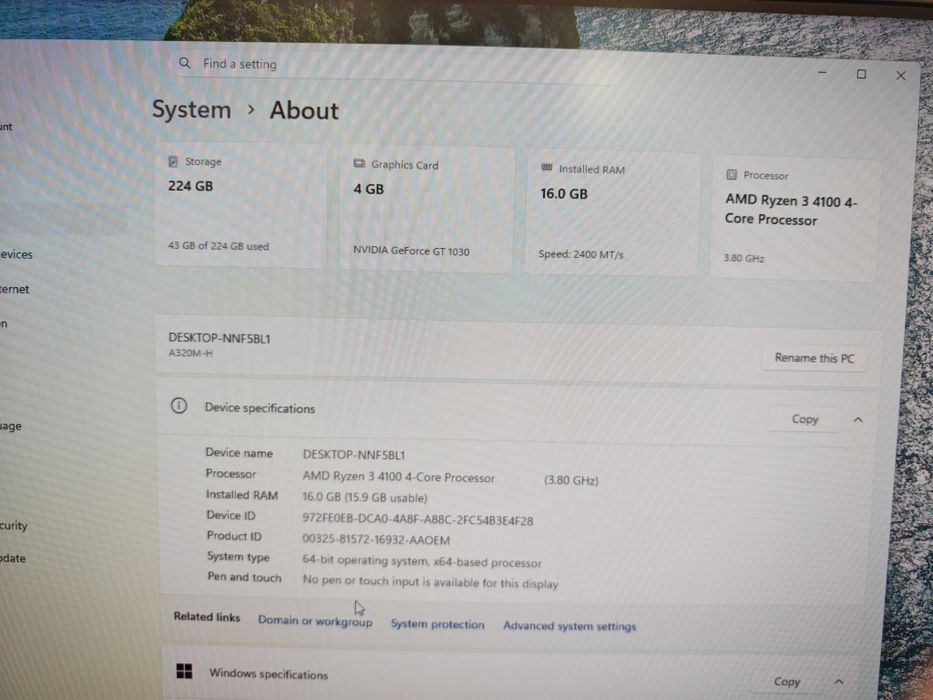933x700 pixels.
Task: Select the sidebar item ending in 'curity'
Action: [x=14, y=526]
